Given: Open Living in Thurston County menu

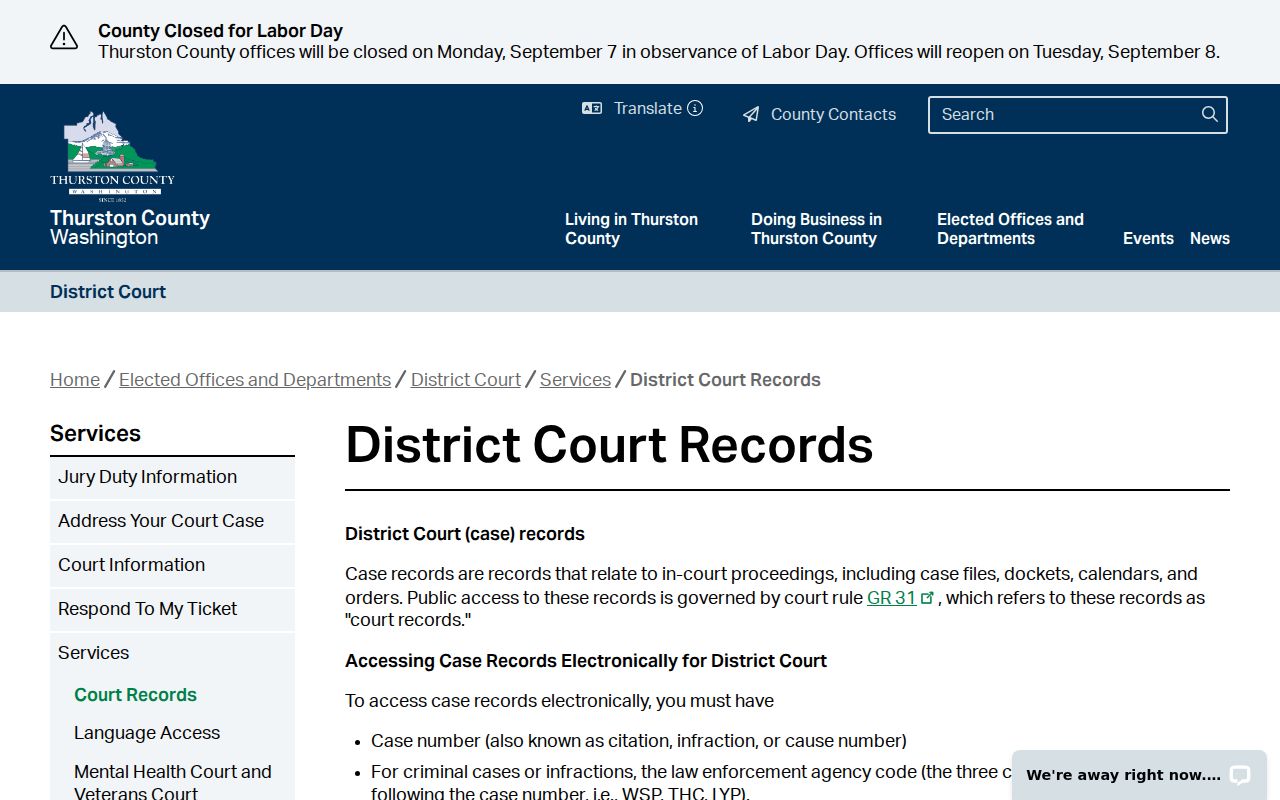Looking at the screenshot, I should point(631,229).
